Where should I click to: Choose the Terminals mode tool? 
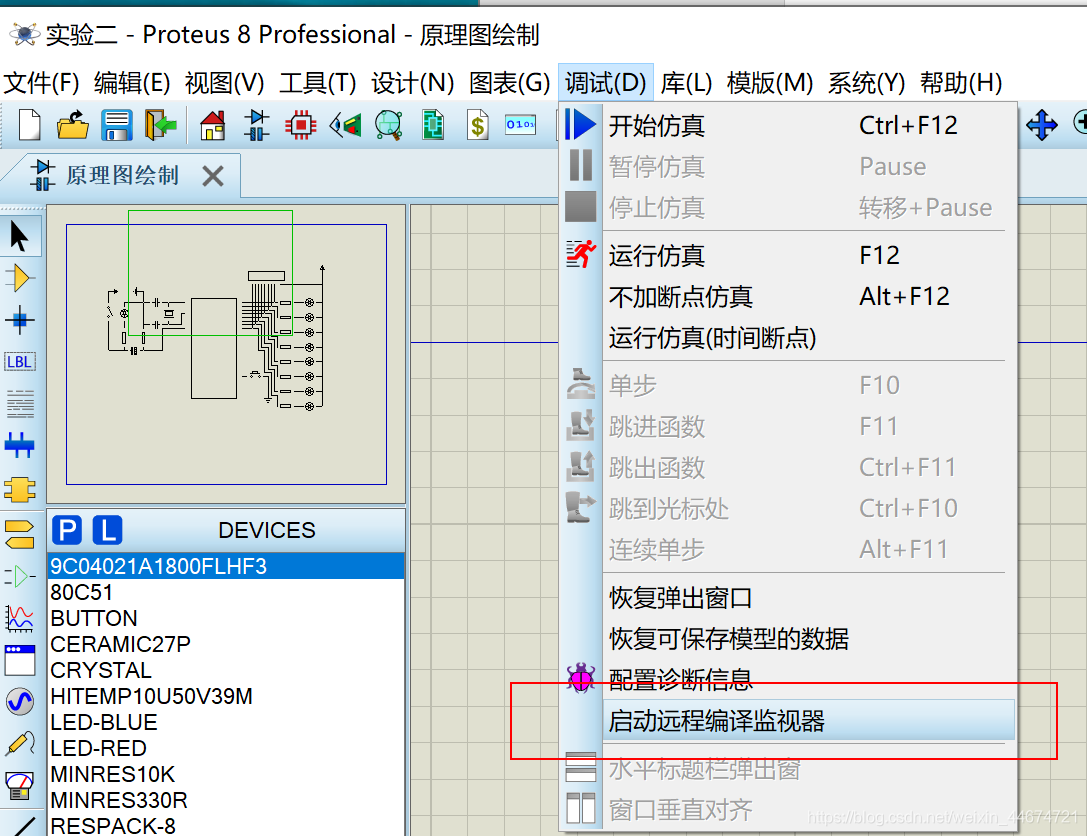[x=19, y=534]
